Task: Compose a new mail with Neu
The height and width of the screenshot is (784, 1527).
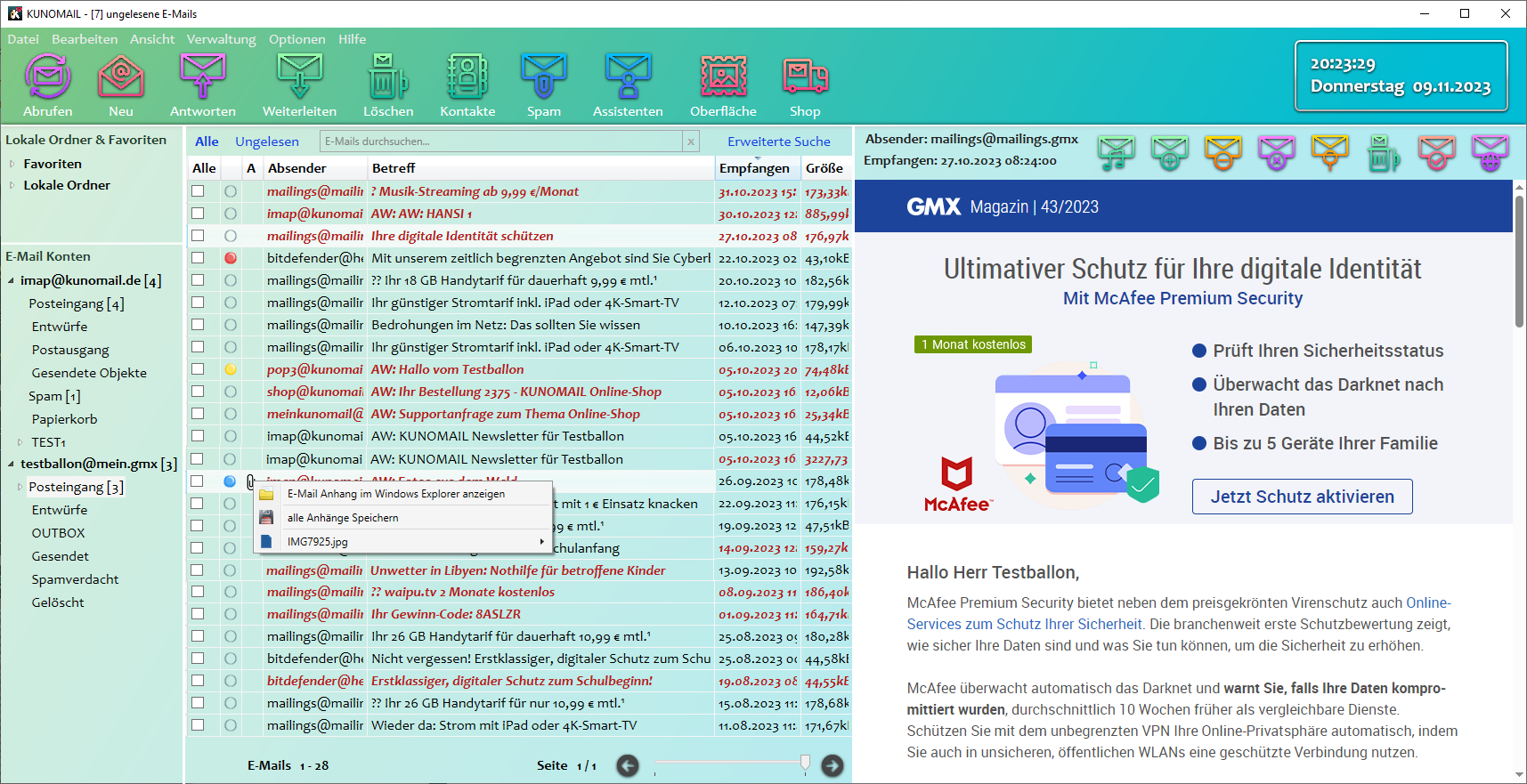Action: pyautogui.click(x=121, y=77)
